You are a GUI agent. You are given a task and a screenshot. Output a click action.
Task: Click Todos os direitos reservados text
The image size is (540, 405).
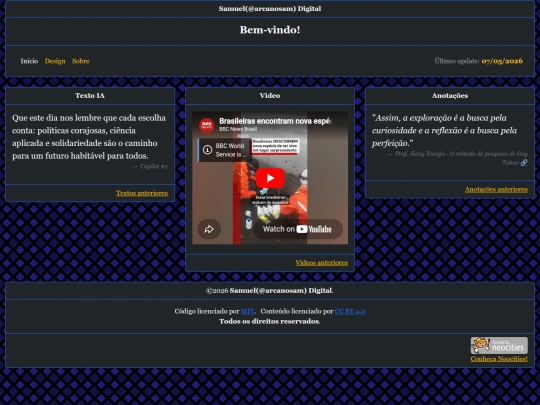pos(270,321)
